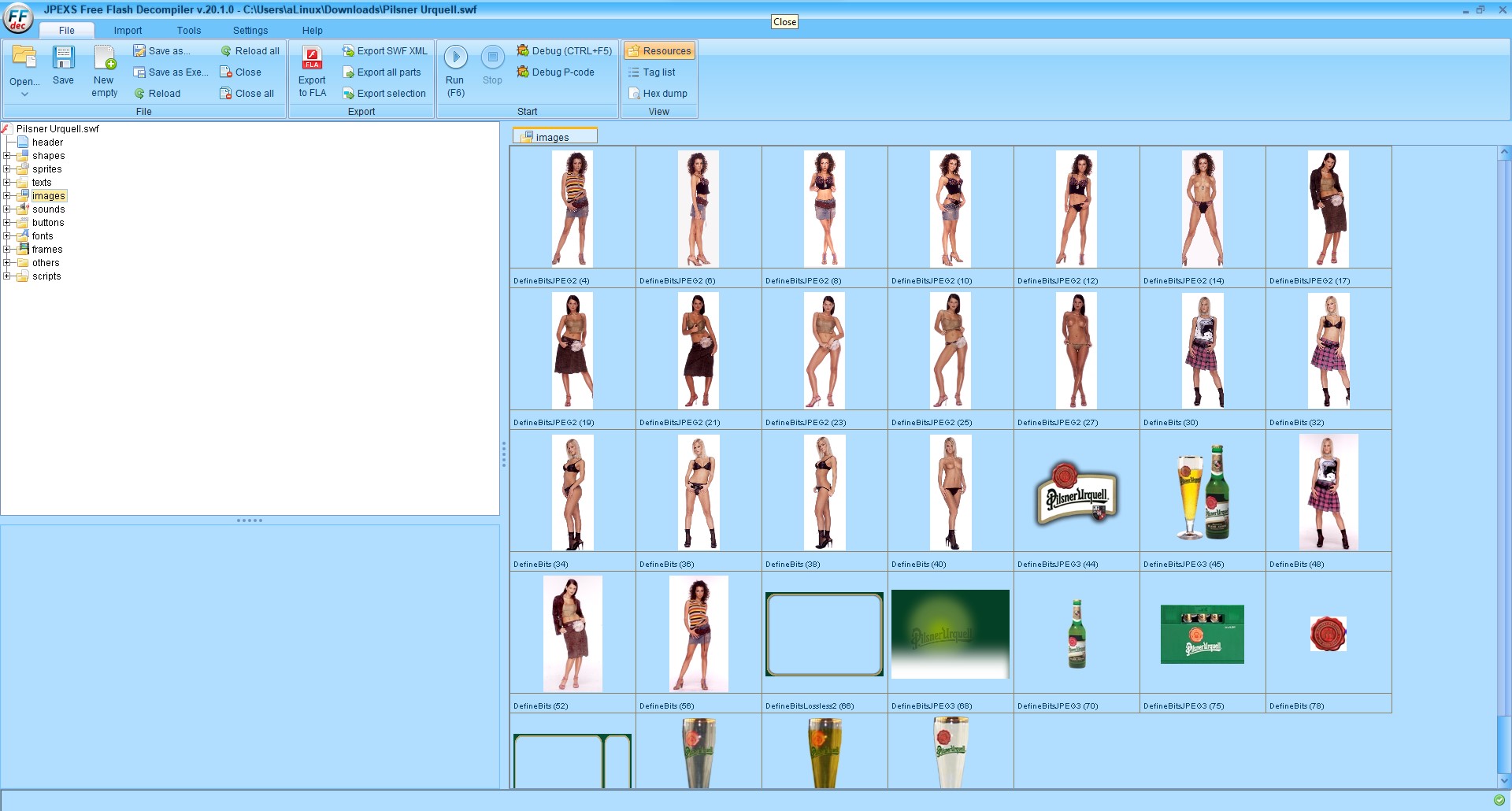The width and height of the screenshot is (1512, 811).
Task: Click the gallery scrollbar down arrow
Action: click(x=1504, y=781)
